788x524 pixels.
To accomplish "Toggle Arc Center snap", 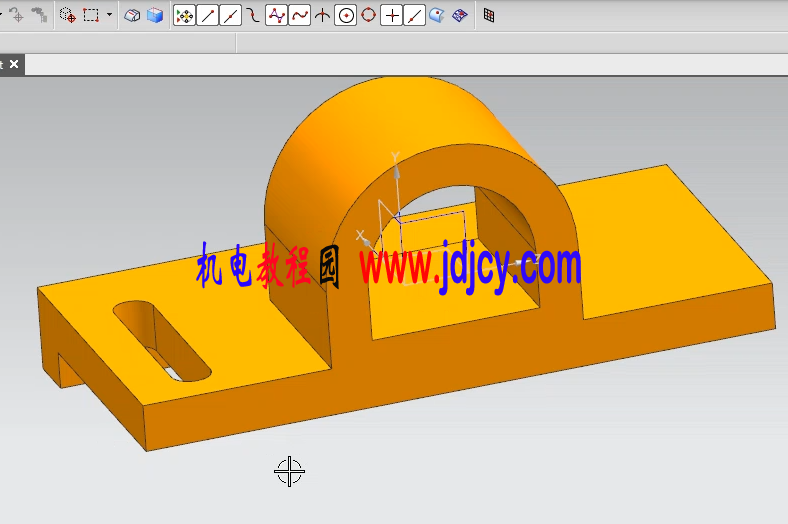I will point(346,16).
